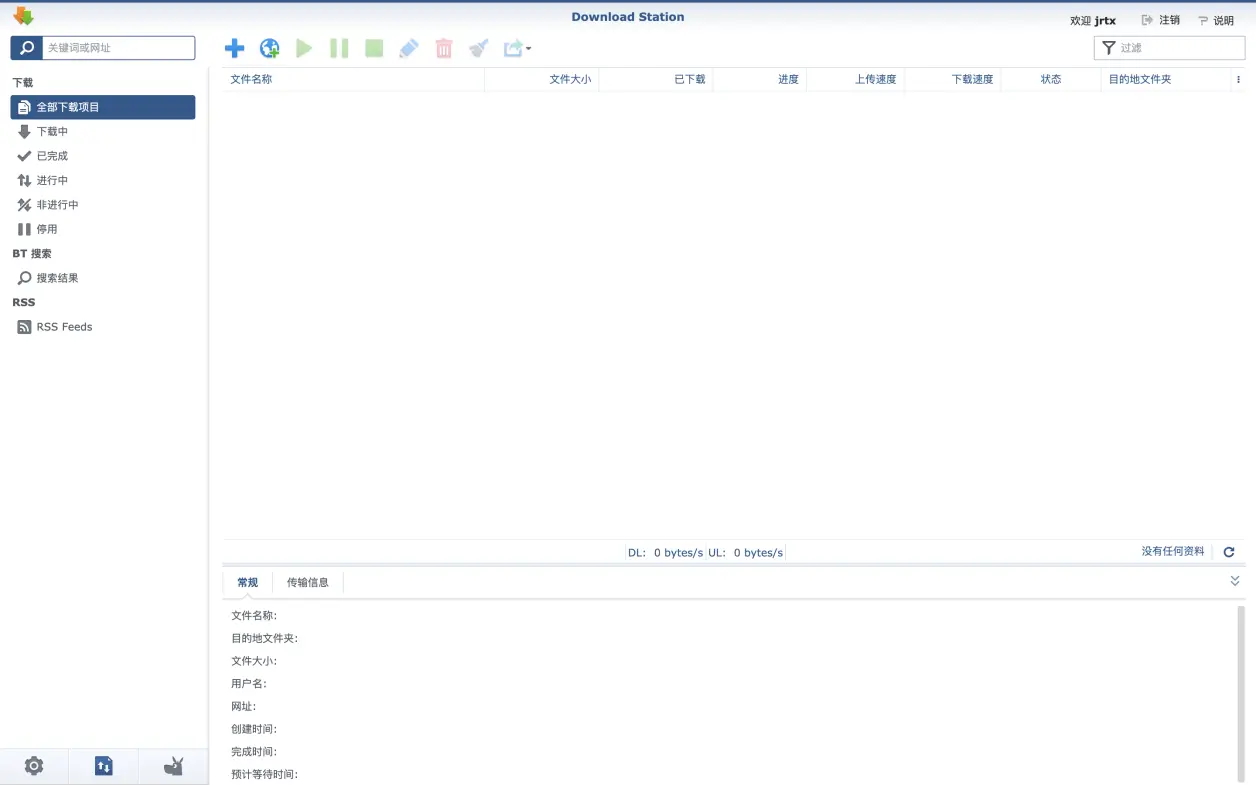Refresh the download list

(x=1228, y=551)
